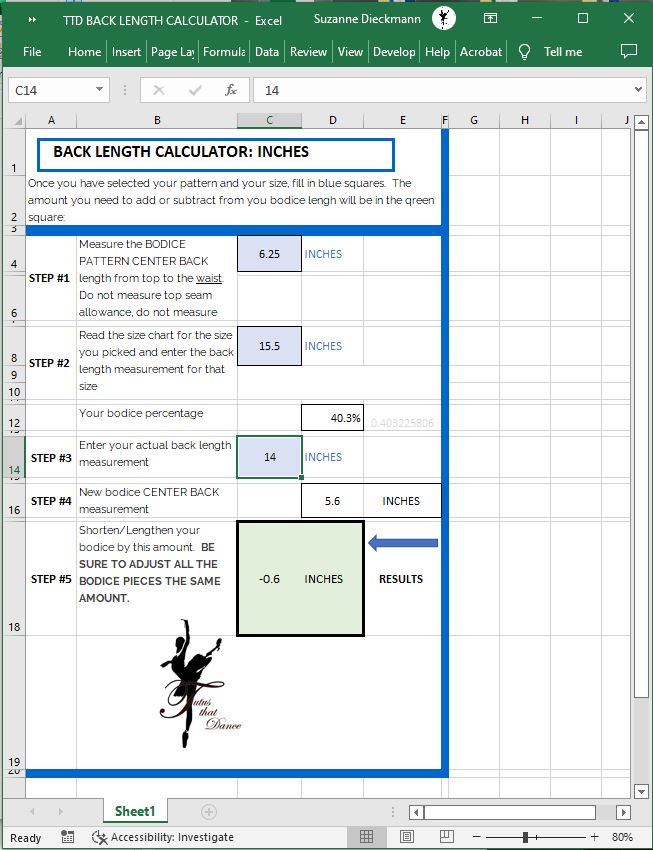Open the Data ribbon tab

tap(266, 52)
